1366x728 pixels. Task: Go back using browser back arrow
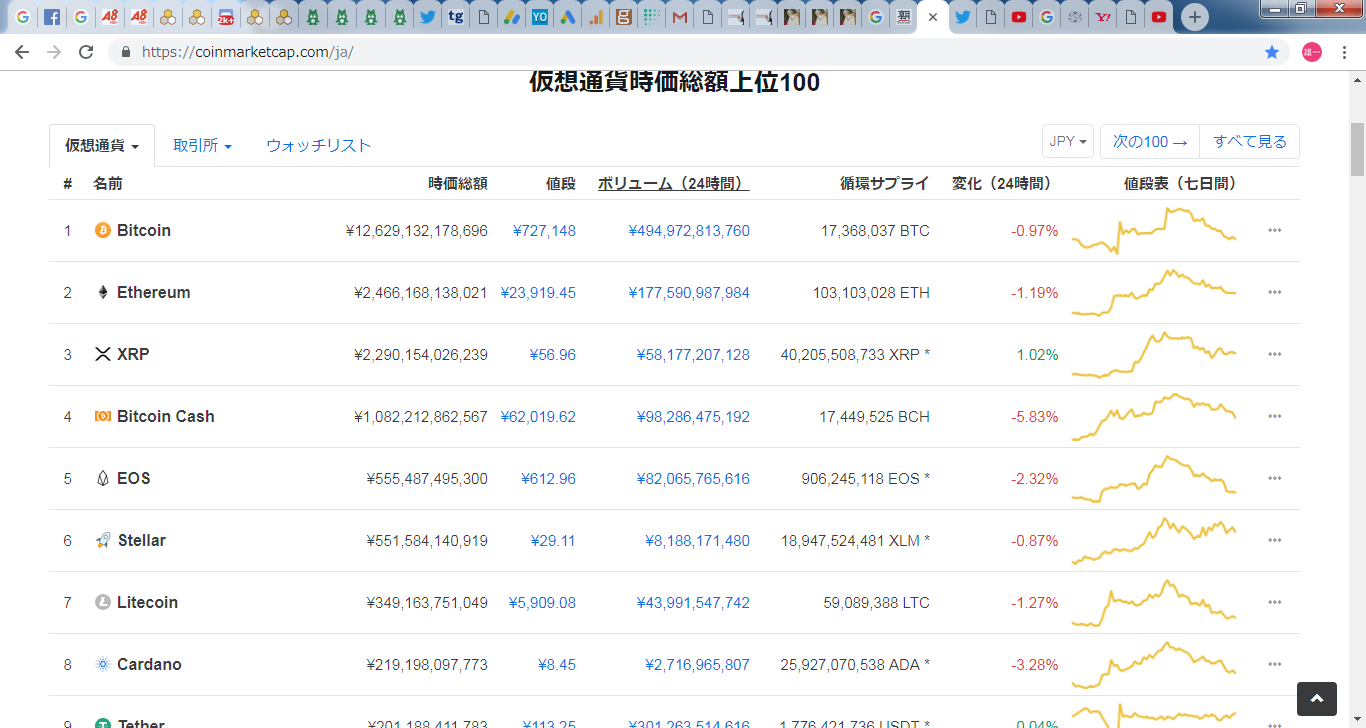[x=22, y=52]
